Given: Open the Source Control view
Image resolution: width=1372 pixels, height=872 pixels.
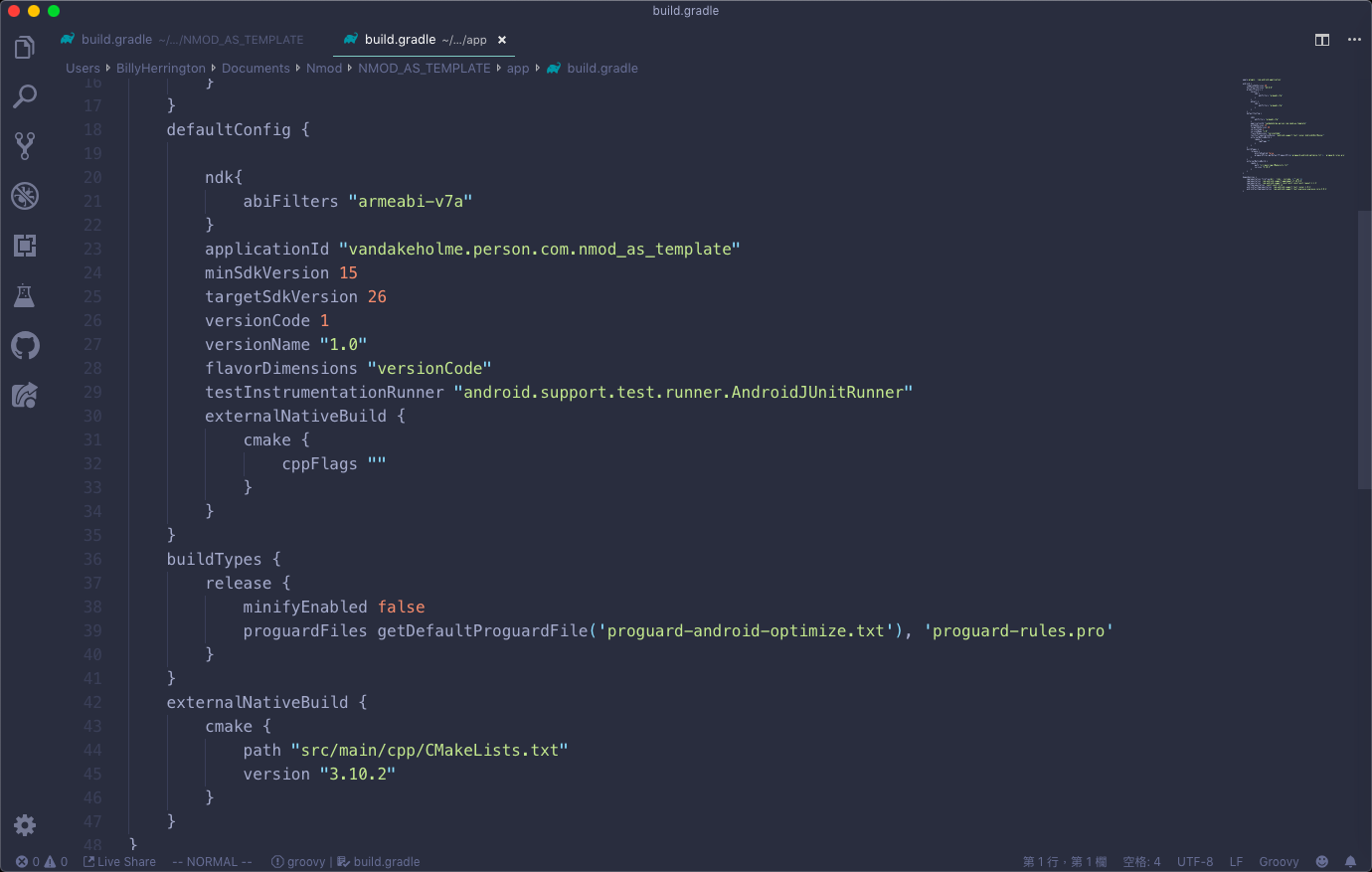Looking at the screenshot, I should [24, 145].
